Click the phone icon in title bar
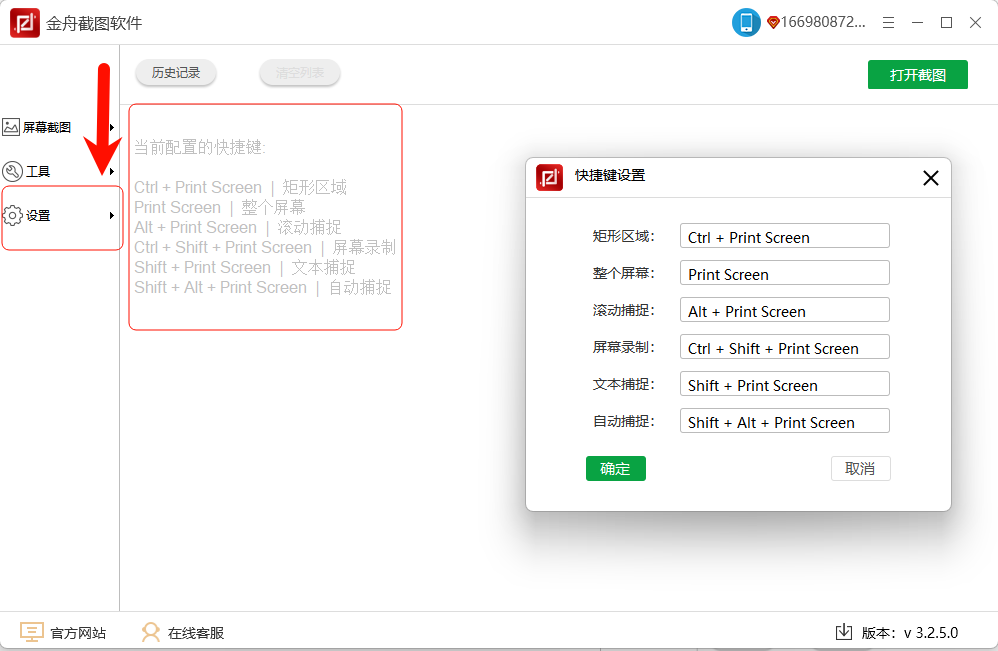The height and width of the screenshot is (651, 998). click(x=746, y=22)
